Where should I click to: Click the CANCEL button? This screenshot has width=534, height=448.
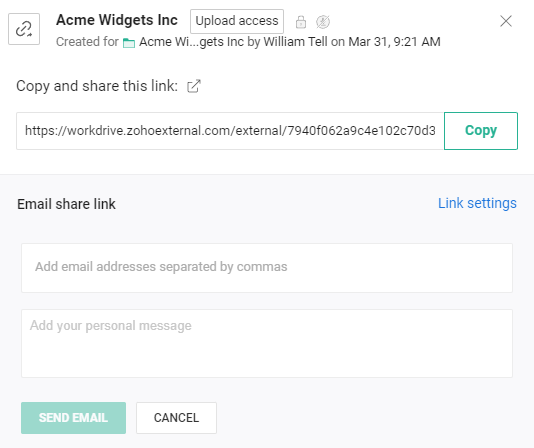[176, 418]
